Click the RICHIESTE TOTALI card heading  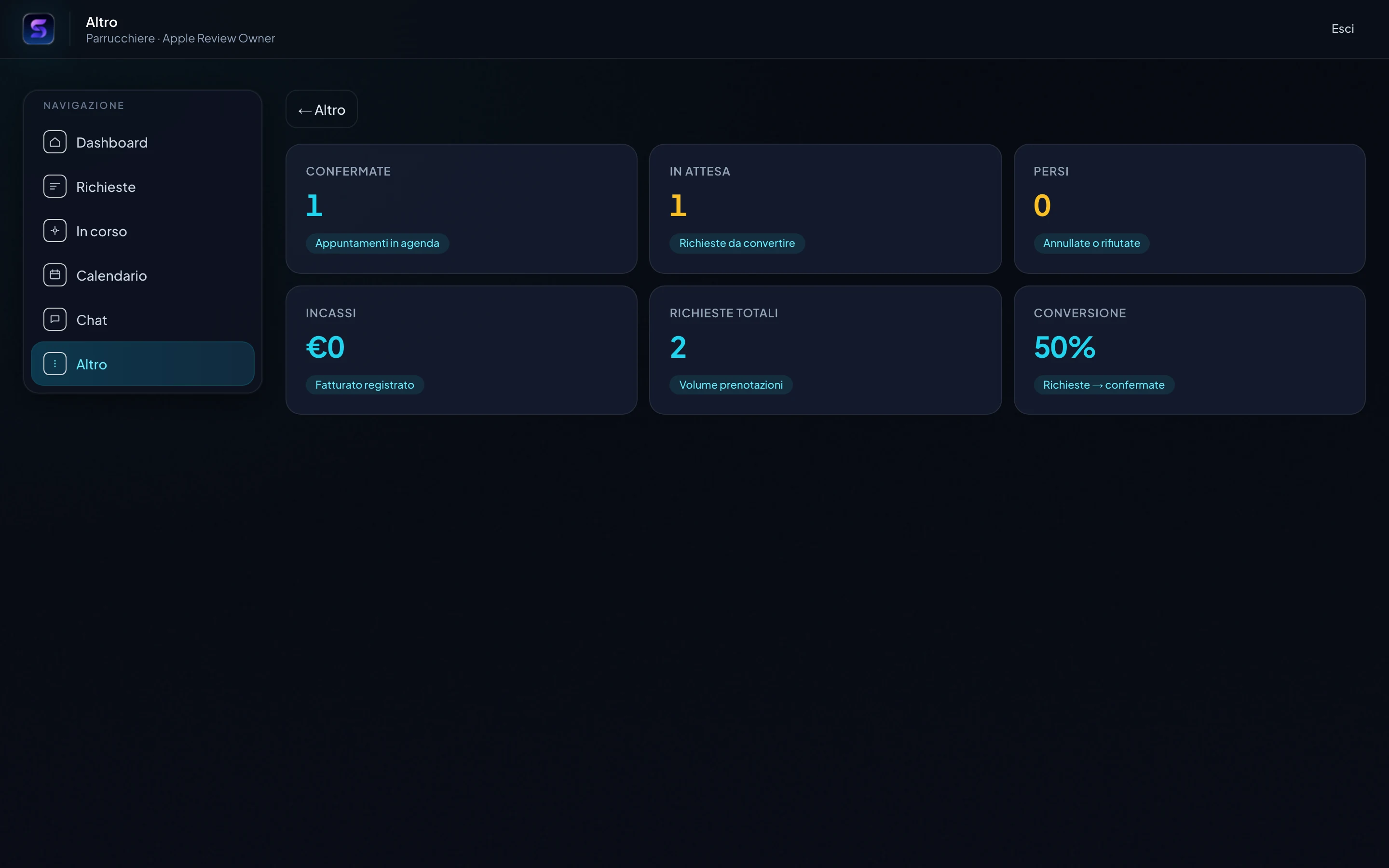[x=724, y=313]
